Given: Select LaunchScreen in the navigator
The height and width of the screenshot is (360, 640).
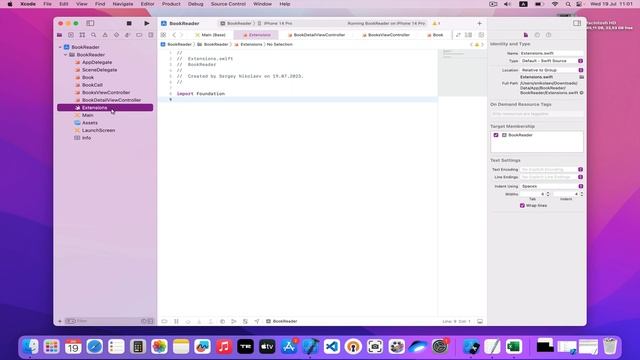Looking at the screenshot, I should [98, 130].
